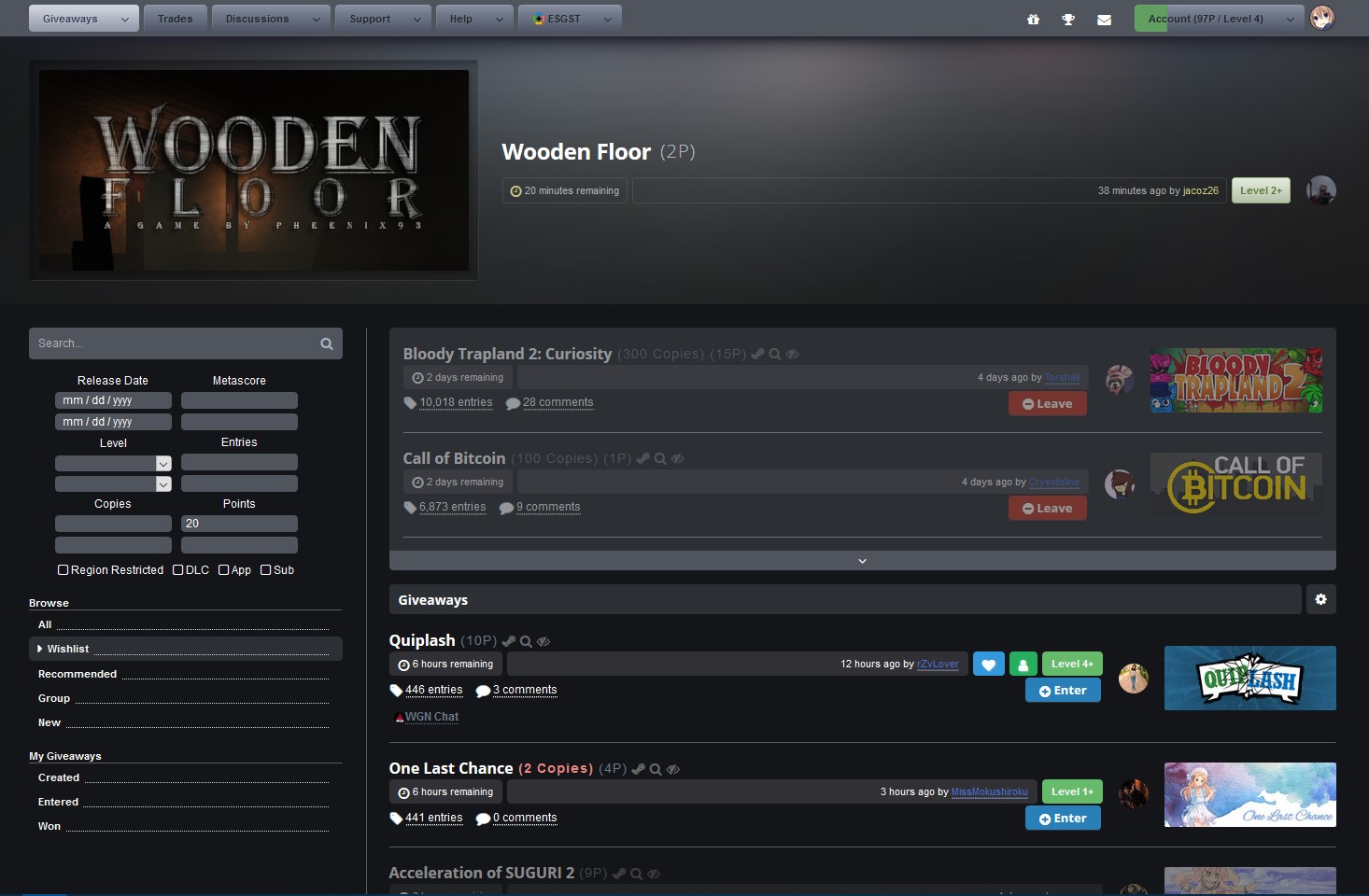Click the Wooden Floor giveaway progress bar
1369x896 pixels.
coord(928,190)
